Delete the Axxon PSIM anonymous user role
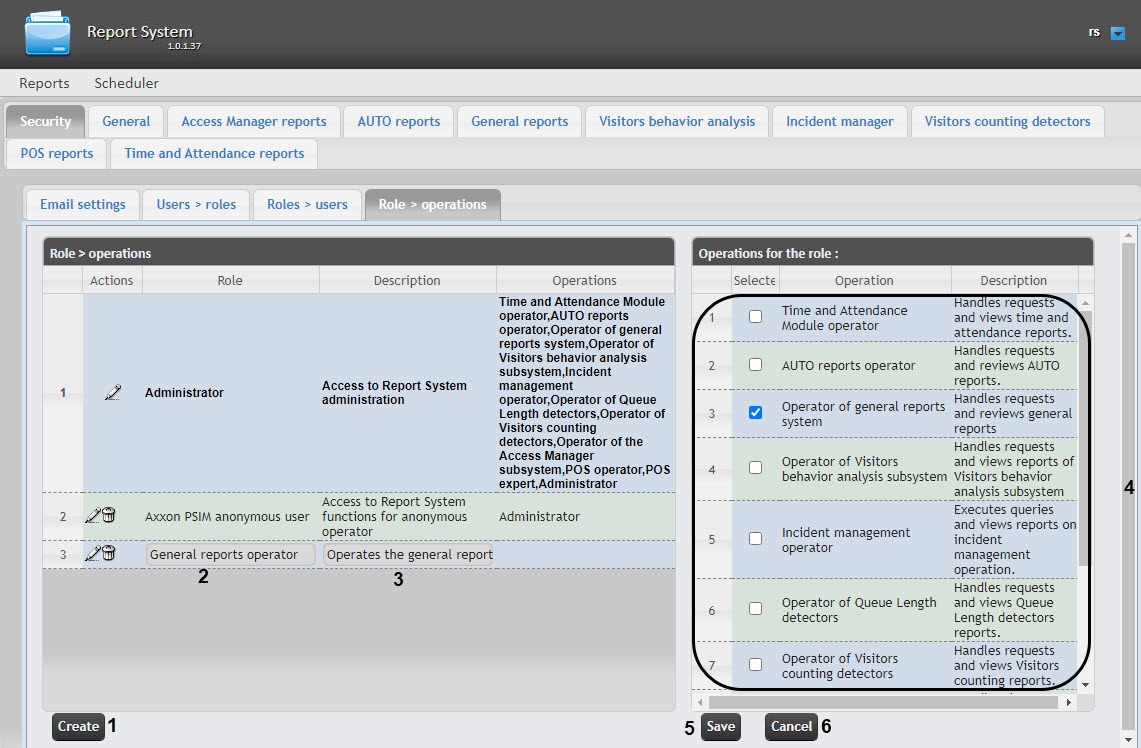 [x=109, y=516]
